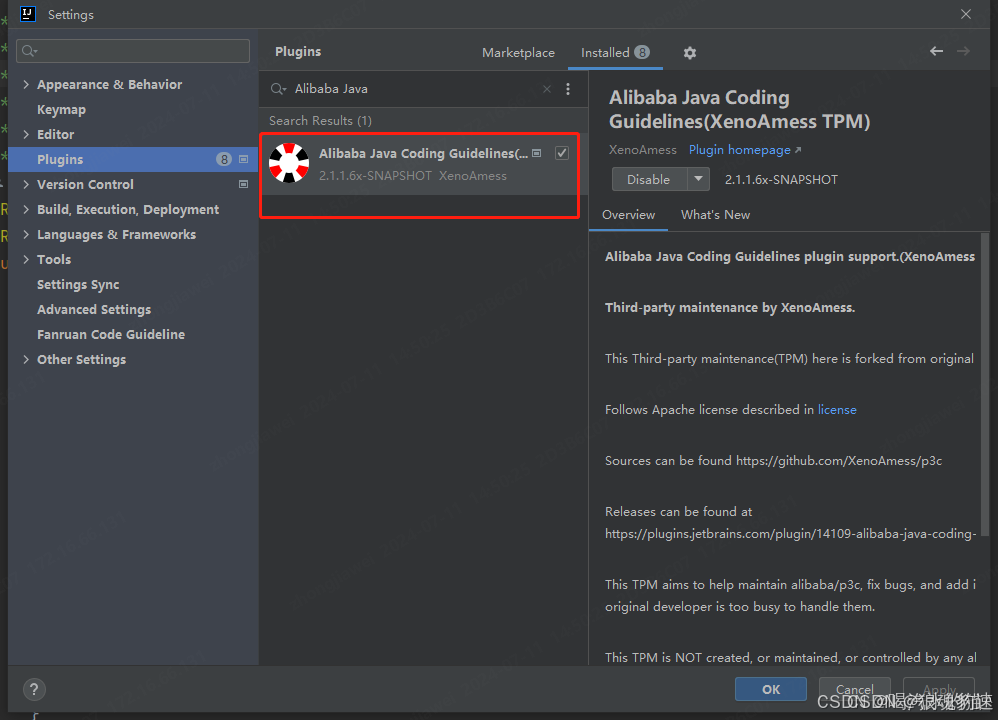Click the OK button
Image resolution: width=998 pixels, height=720 pixels.
tap(771, 689)
